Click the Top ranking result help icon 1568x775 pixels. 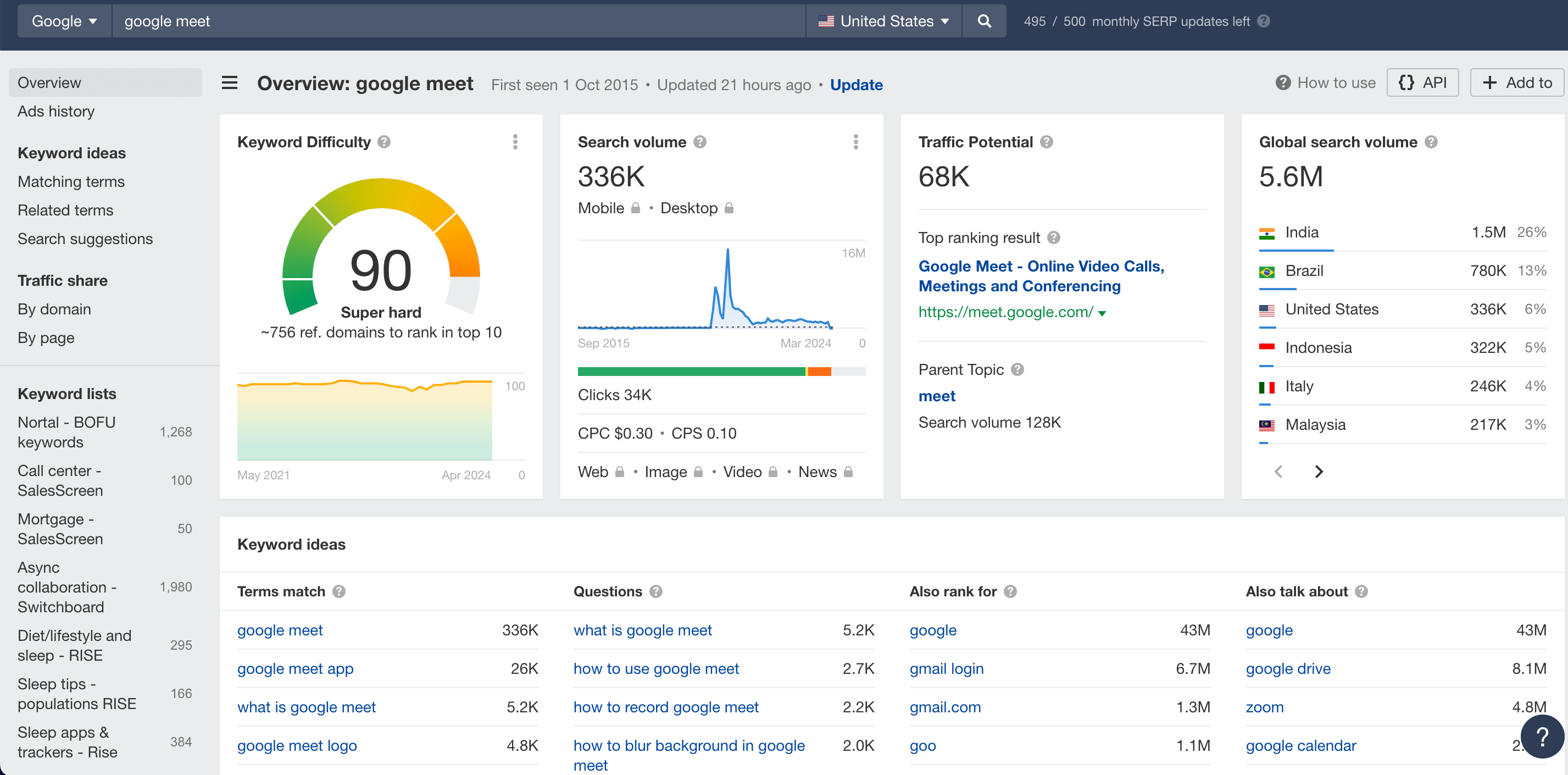pyautogui.click(x=1054, y=237)
